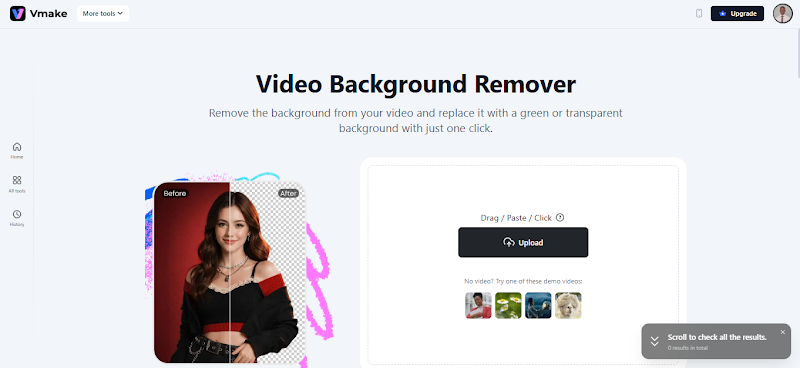The width and height of the screenshot is (800, 368).
Task: Open the user profile avatar
Action: [x=783, y=14]
